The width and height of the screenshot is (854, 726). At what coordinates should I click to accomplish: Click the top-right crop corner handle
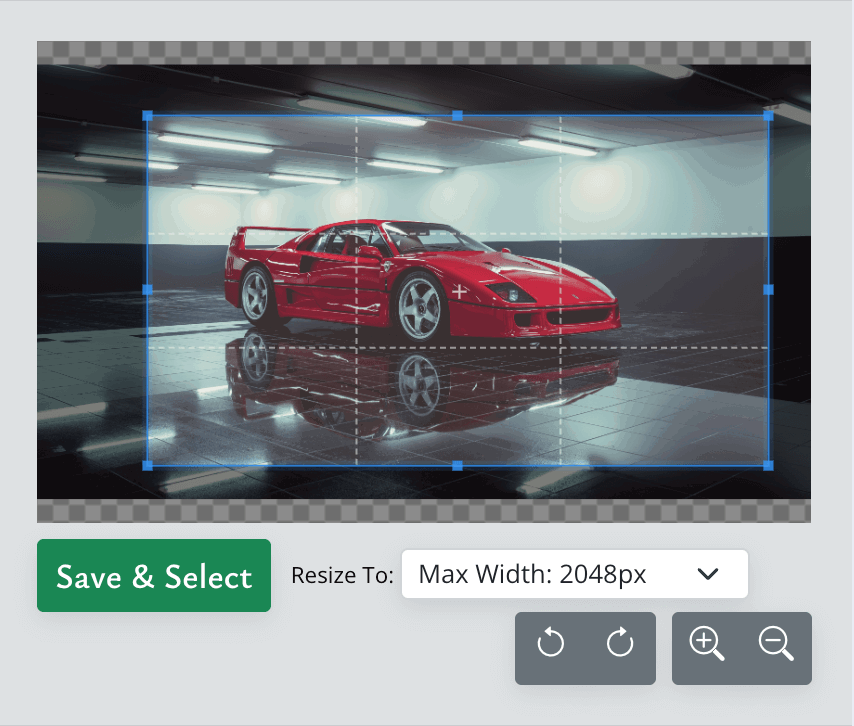(x=768, y=115)
